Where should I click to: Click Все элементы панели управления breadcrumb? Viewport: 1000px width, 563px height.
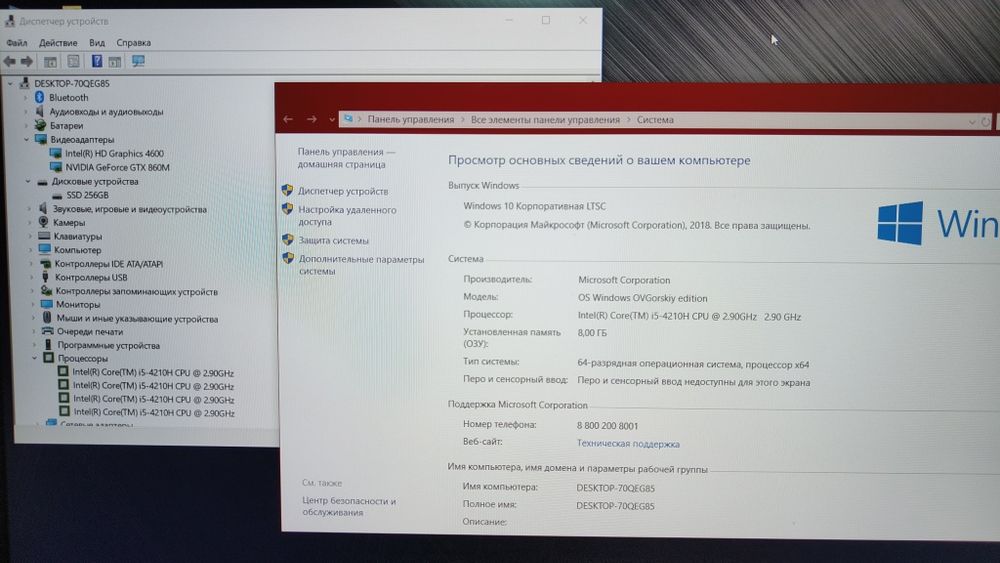coord(545,120)
